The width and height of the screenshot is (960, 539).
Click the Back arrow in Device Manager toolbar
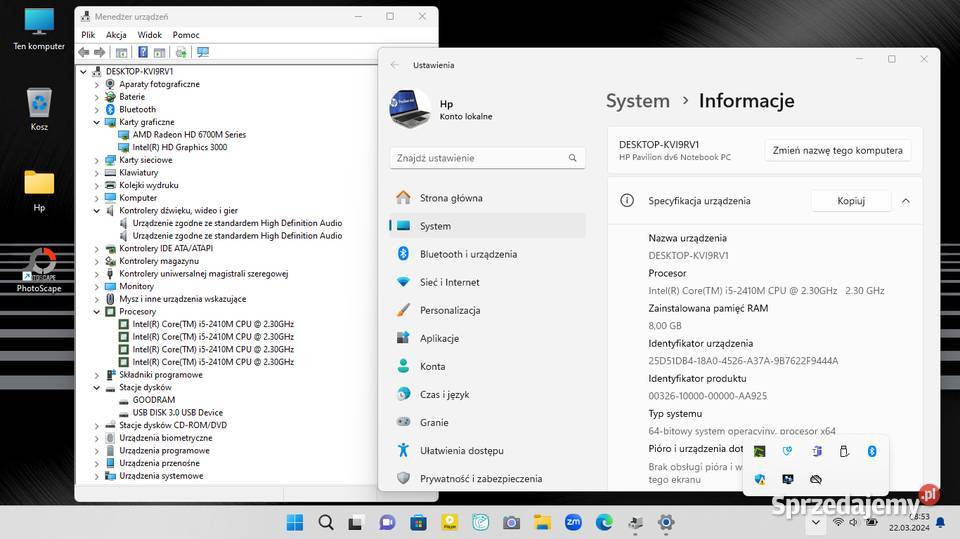pyautogui.click(x=84, y=53)
